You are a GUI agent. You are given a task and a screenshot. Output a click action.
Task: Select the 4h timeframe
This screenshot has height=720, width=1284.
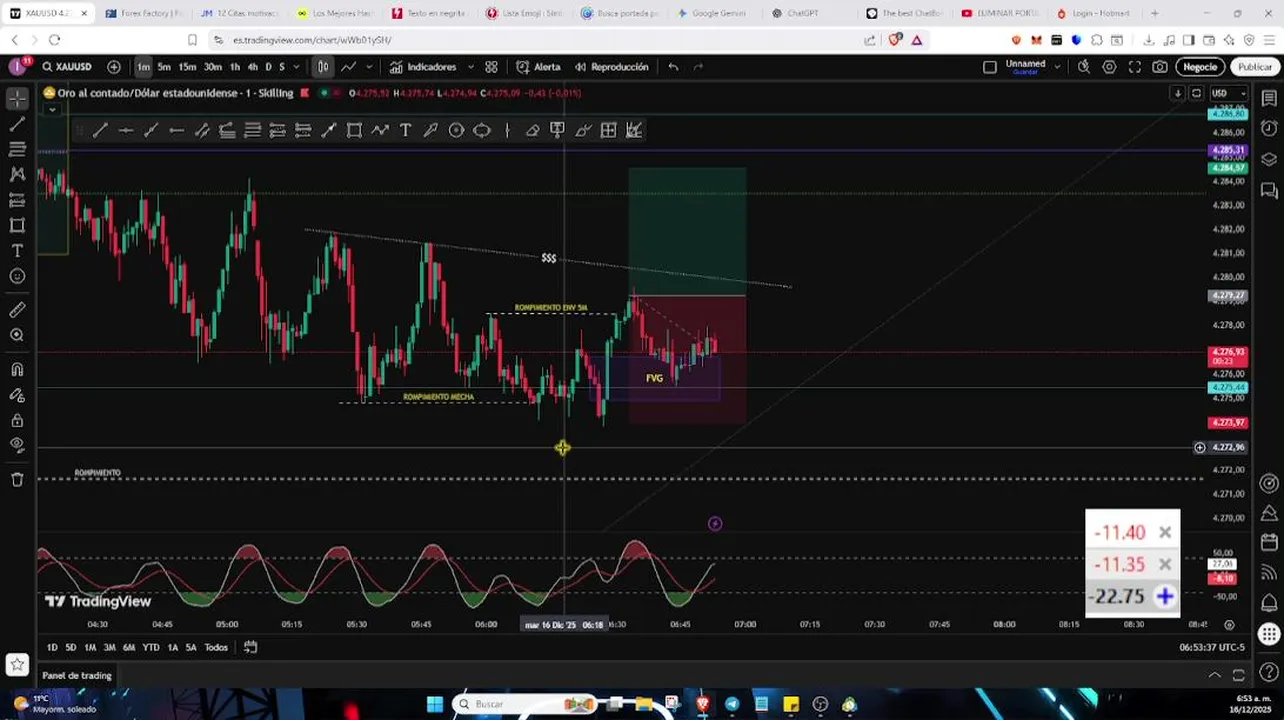(x=253, y=67)
